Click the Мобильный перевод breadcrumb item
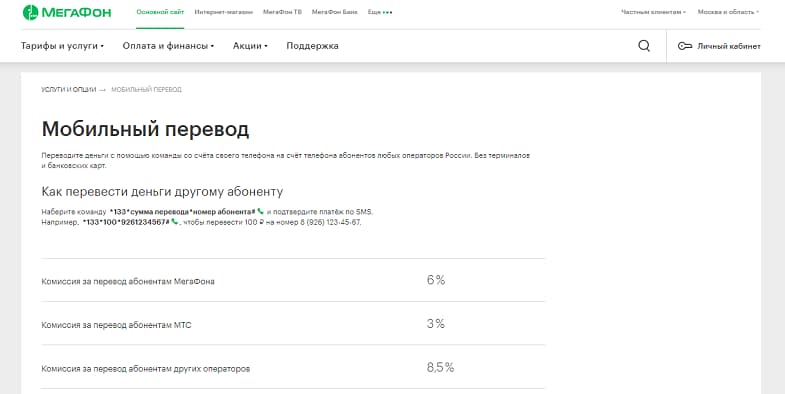The image size is (785, 394). click(x=146, y=90)
